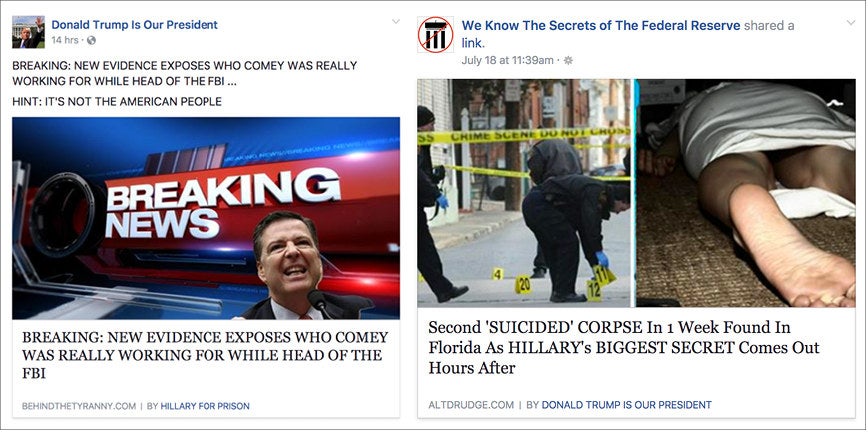This screenshot has height=432, width=868.
Task: Click ALTDRUDGE.COM source label
Action: click(x=471, y=405)
